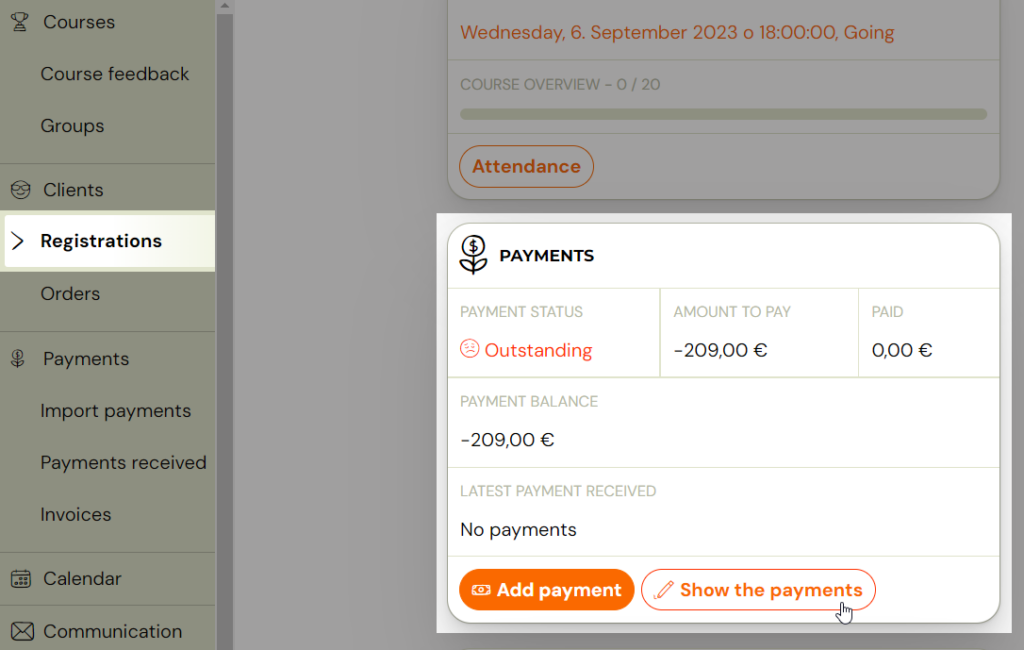Click the Calendar icon in sidebar

coord(20,578)
